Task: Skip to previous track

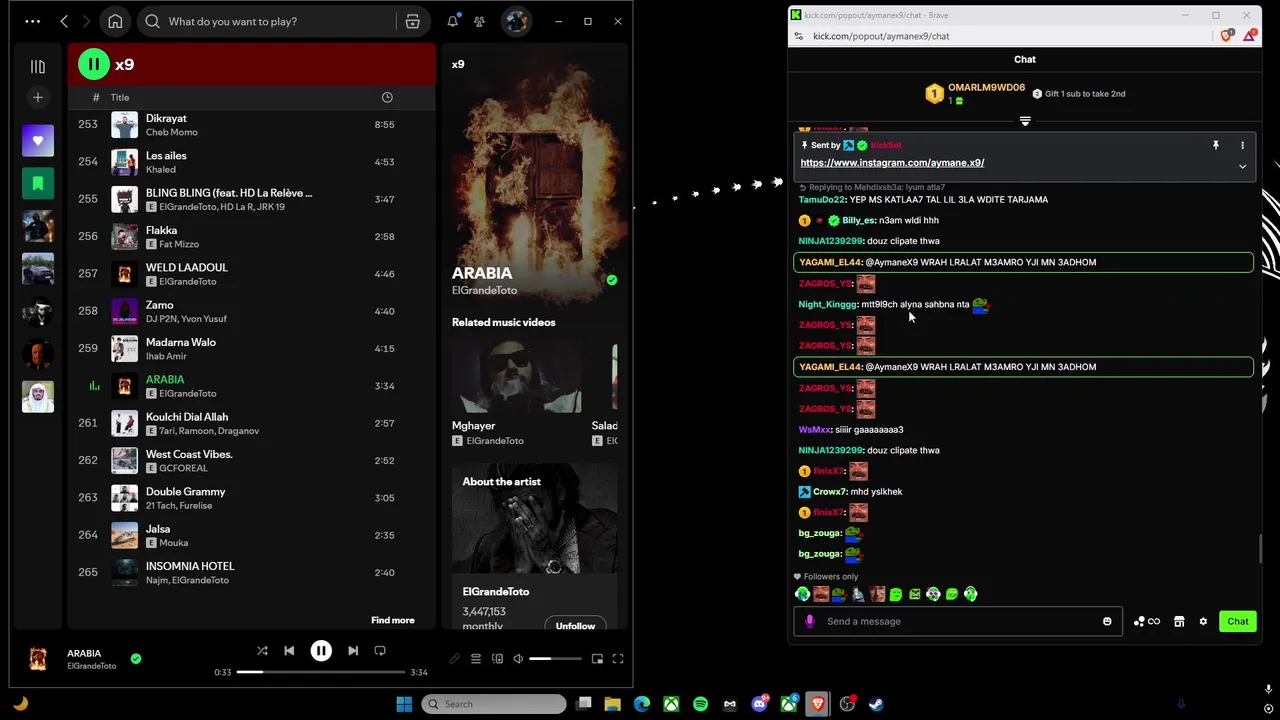Action: pyautogui.click(x=289, y=651)
